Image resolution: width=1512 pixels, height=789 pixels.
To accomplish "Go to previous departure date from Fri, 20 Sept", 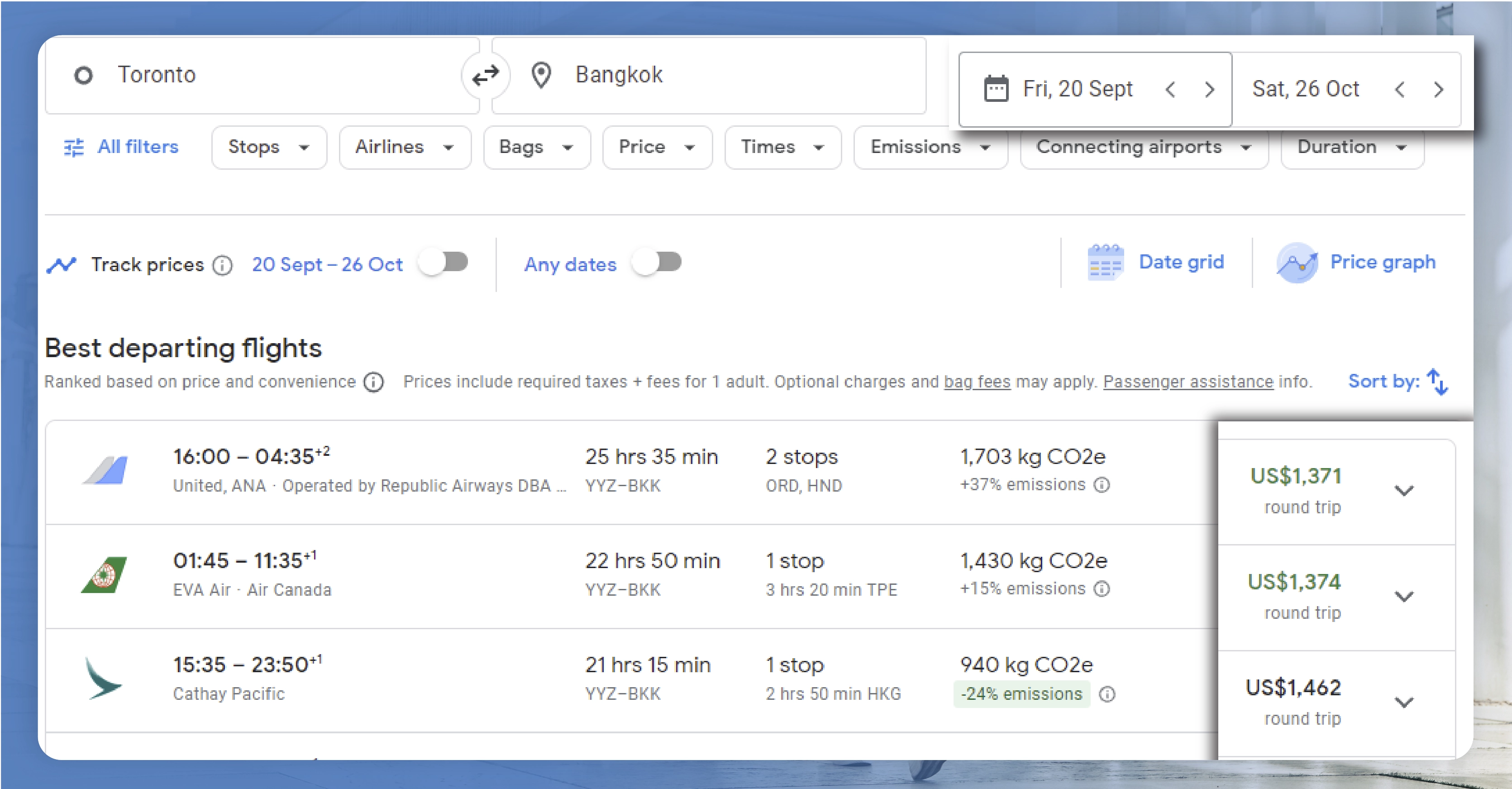I will point(1170,89).
